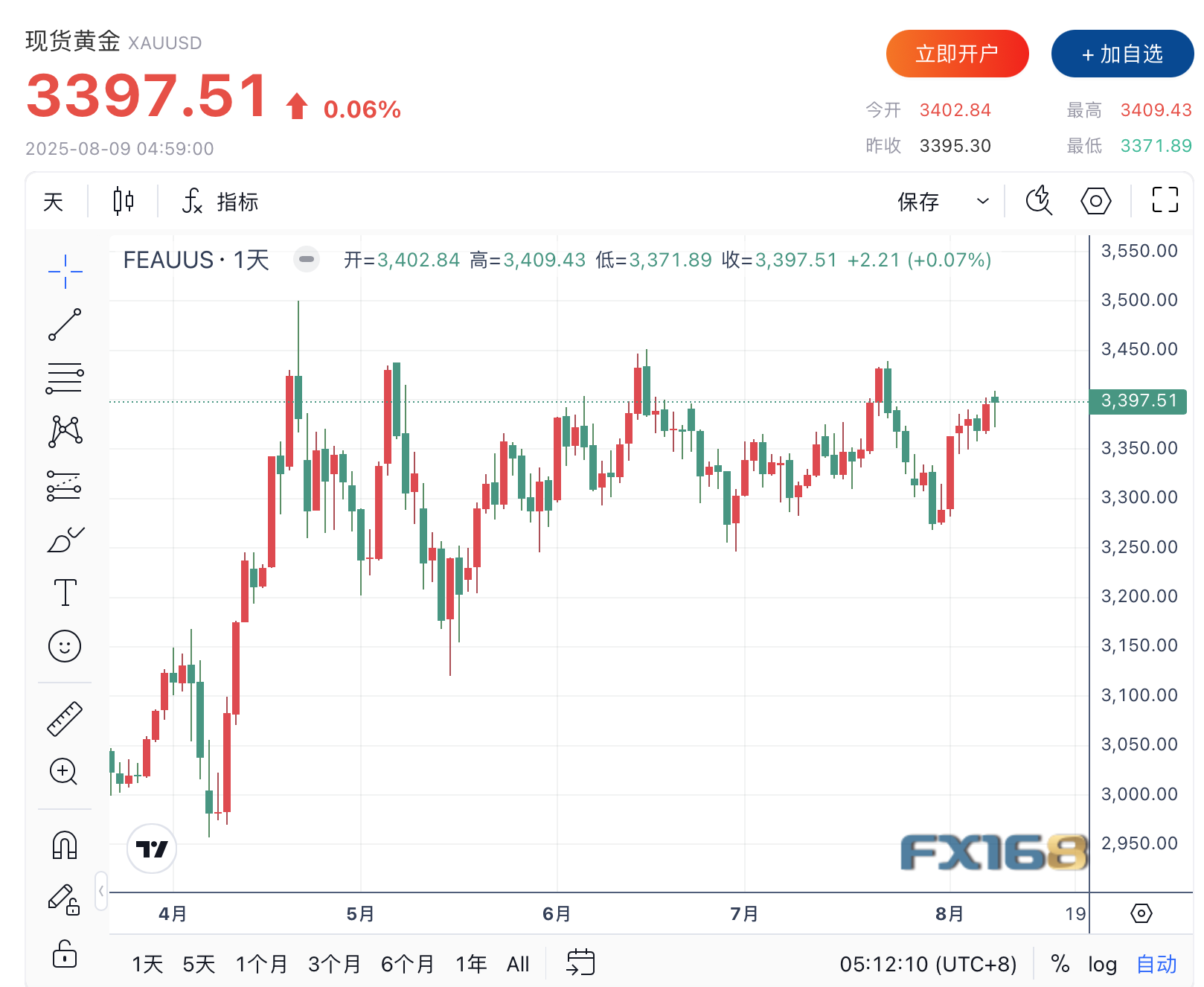Click the zoom in tool
Screen dimensions: 1204x987
pyautogui.click(x=64, y=772)
